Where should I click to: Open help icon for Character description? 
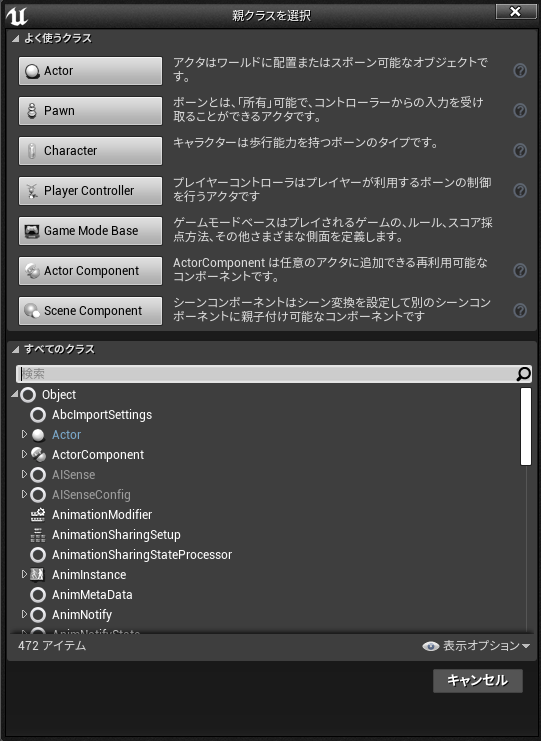coord(520,151)
